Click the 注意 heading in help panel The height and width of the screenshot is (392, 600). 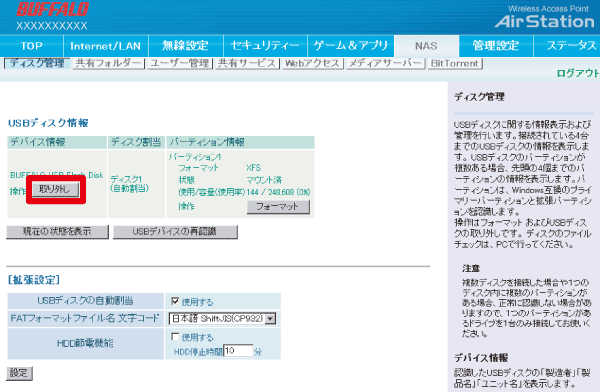coord(471,268)
